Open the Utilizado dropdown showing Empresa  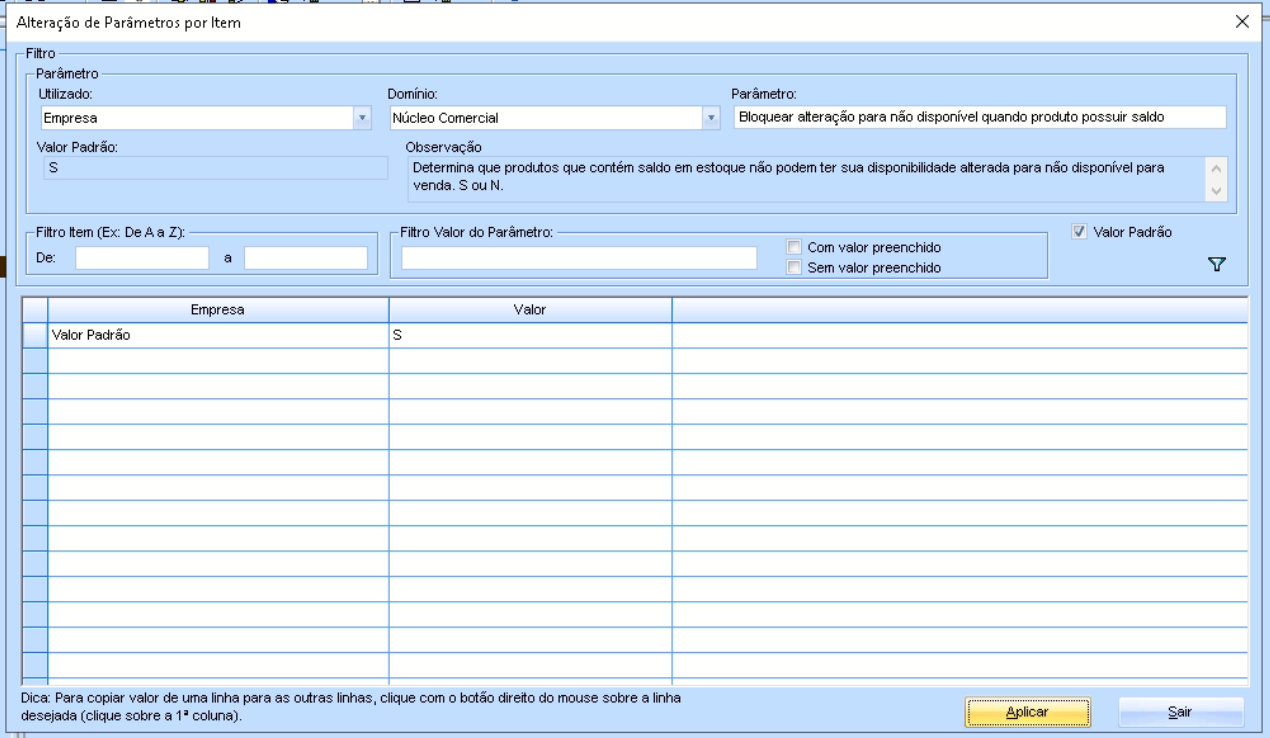point(363,118)
